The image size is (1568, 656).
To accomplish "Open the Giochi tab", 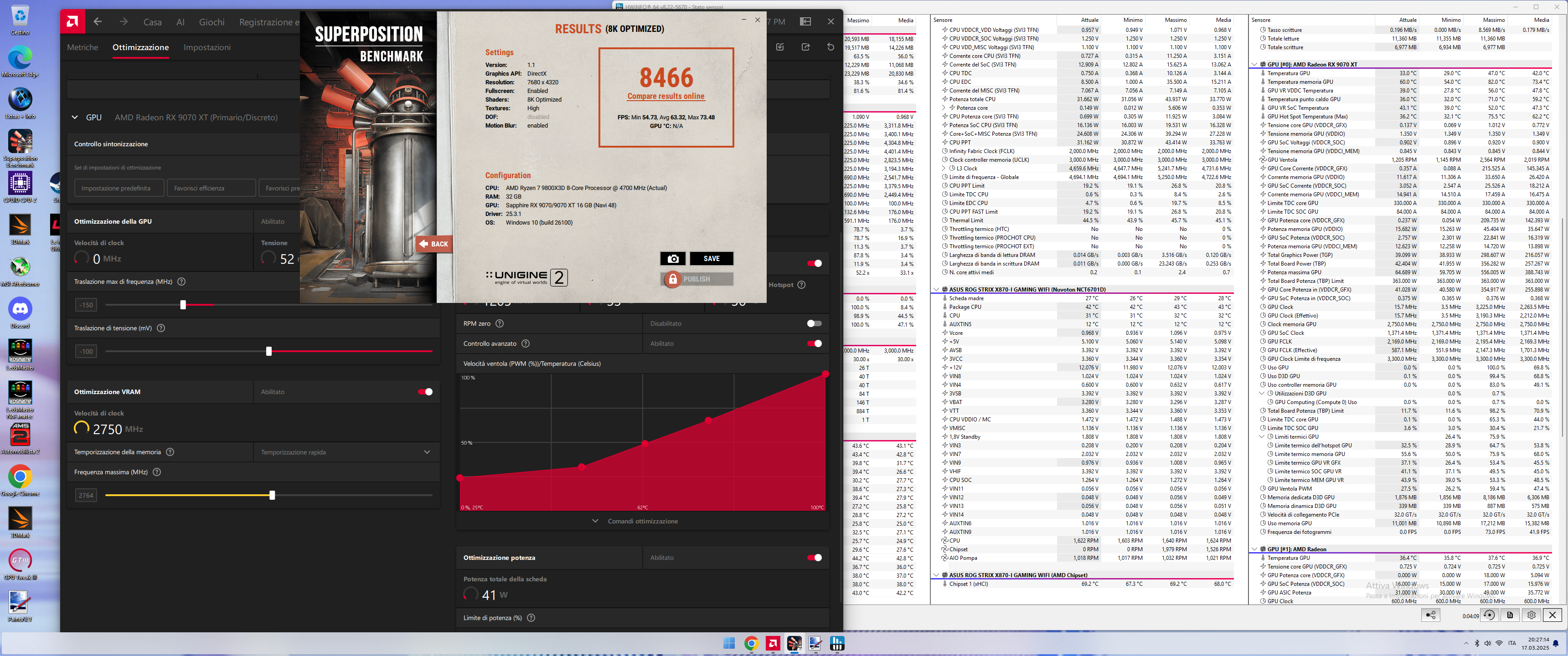I will coord(212,22).
